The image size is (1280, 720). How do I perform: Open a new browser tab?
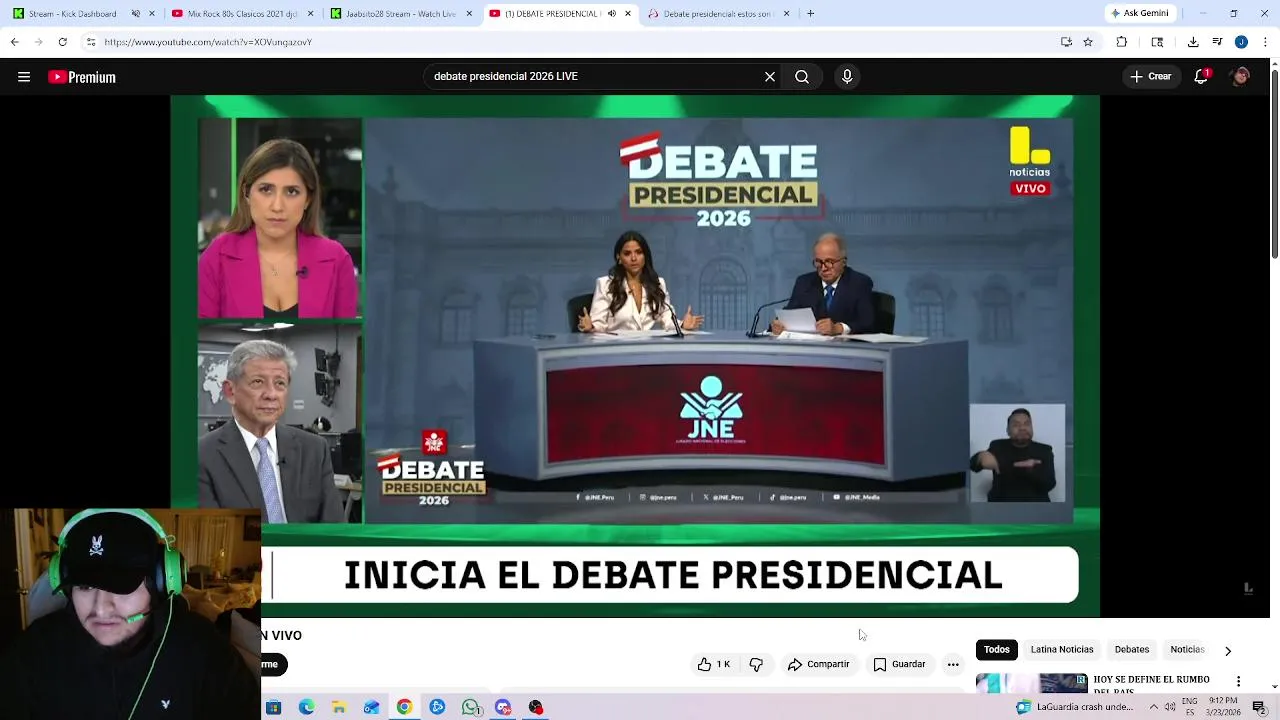(x=810, y=14)
